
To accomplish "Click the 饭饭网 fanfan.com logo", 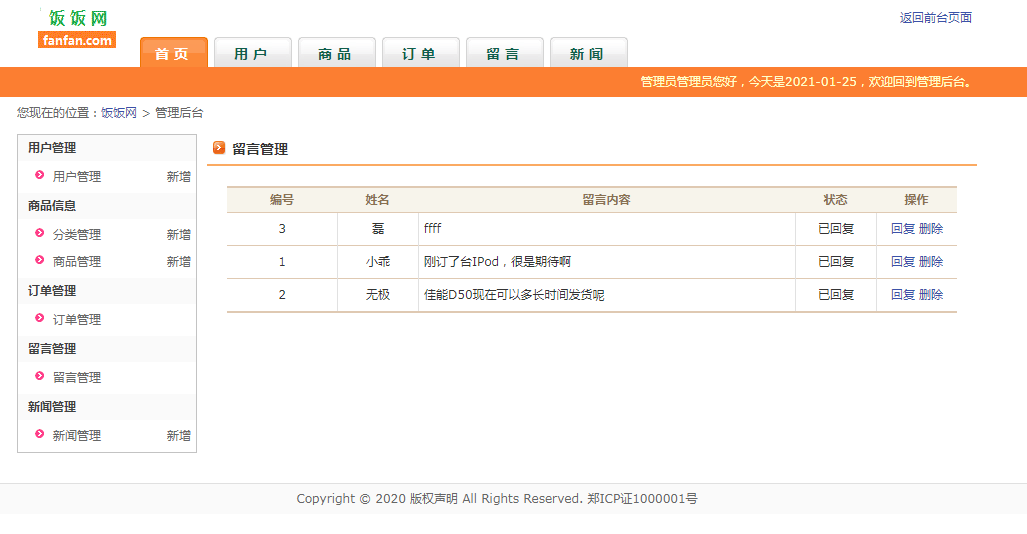I will click(77, 29).
